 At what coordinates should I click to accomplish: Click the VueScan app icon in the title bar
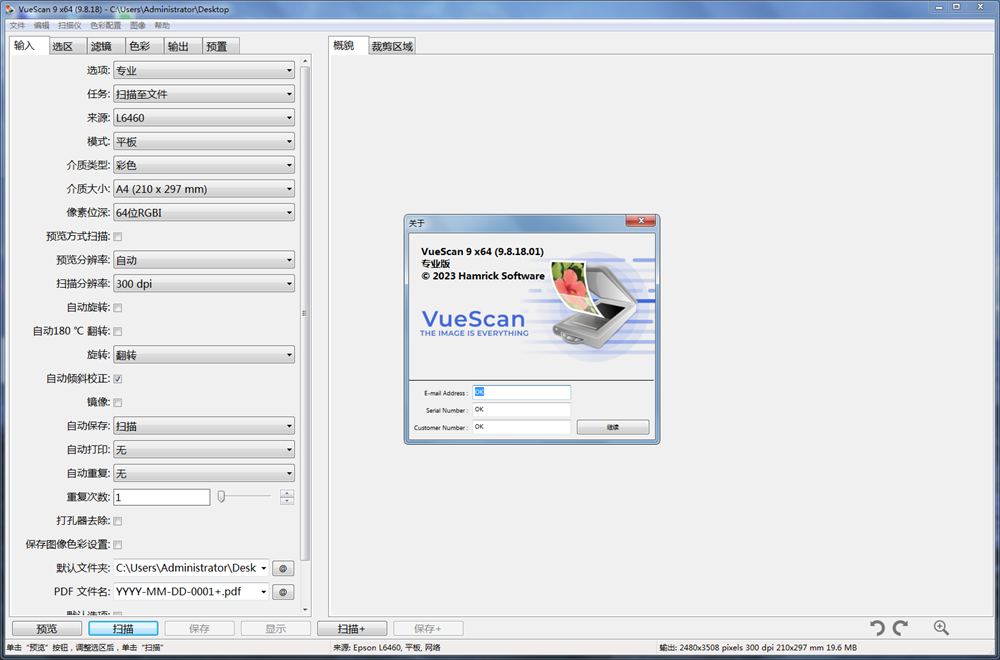(10, 9)
